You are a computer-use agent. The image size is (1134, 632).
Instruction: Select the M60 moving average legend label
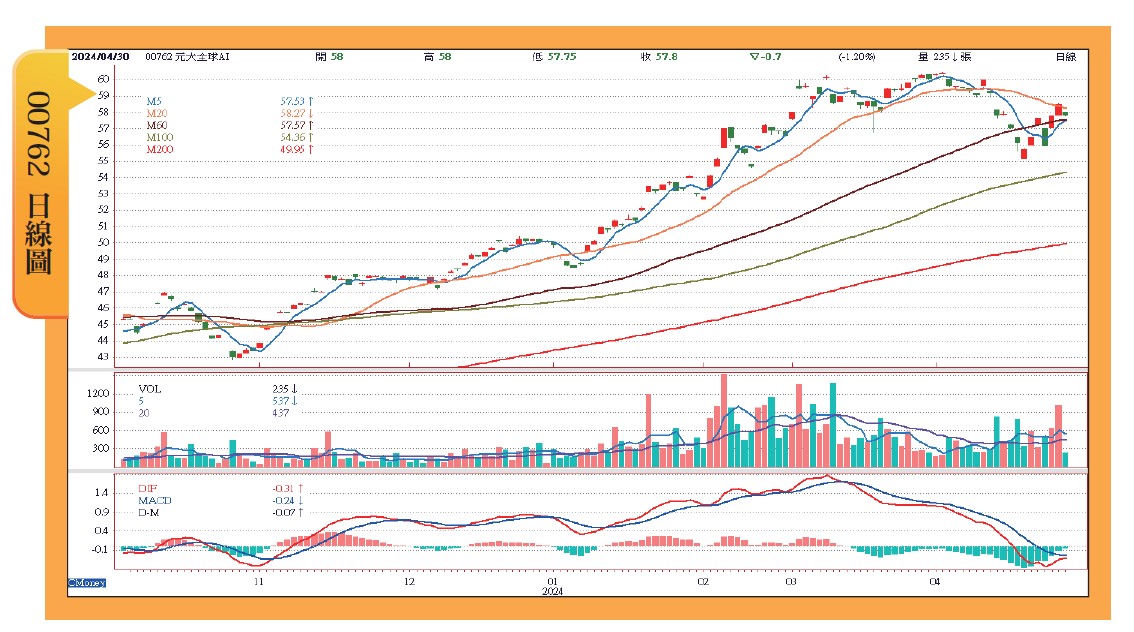click(155, 126)
